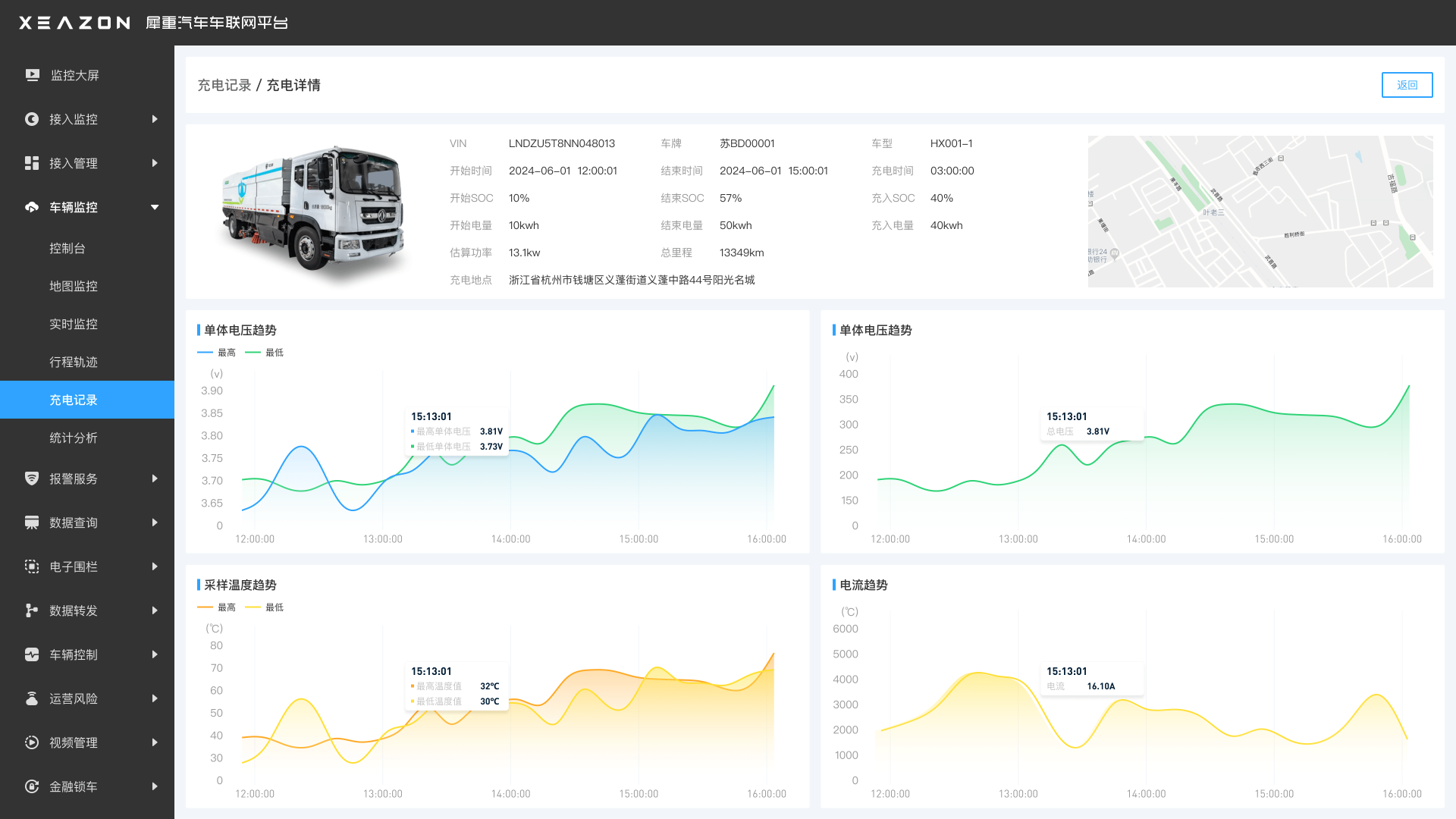
Task: Toggle 最高 series in temperature chart
Action: 217,607
